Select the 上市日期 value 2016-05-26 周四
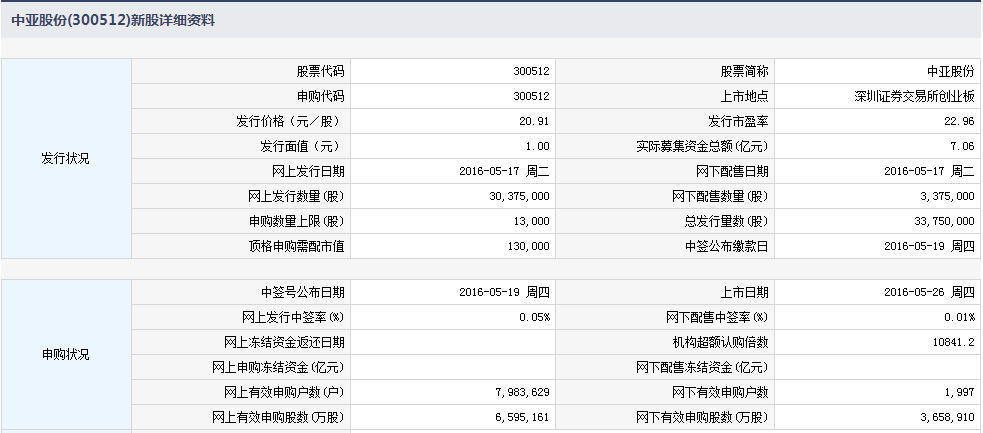The height and width of the screenshot is (433, 983). (x=929, y=293)
